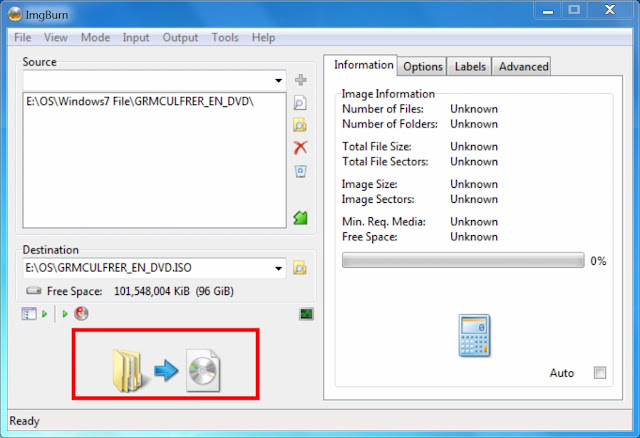
Task: Click the queue list icon below Free Space
Action: (29, 314)
